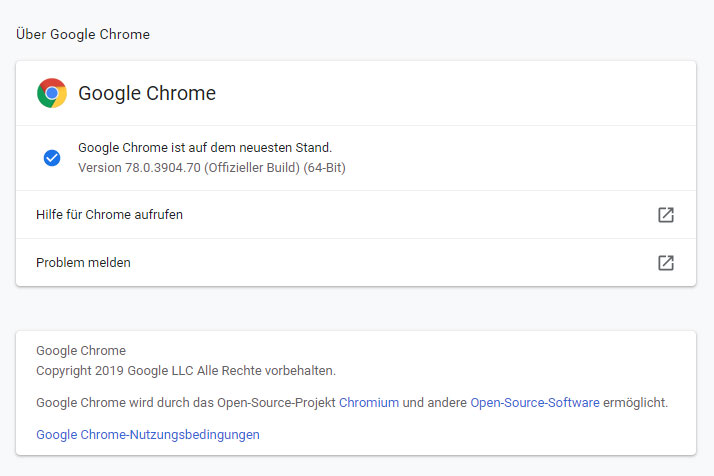Click the blue update checkmark icon

(52, 158)
